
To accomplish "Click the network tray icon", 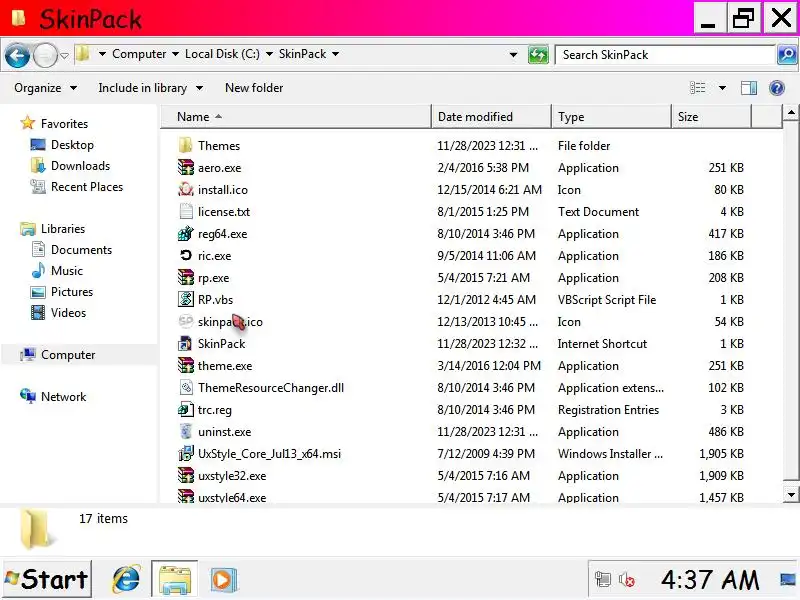I will pyautogui.click(x=603, y=579).
